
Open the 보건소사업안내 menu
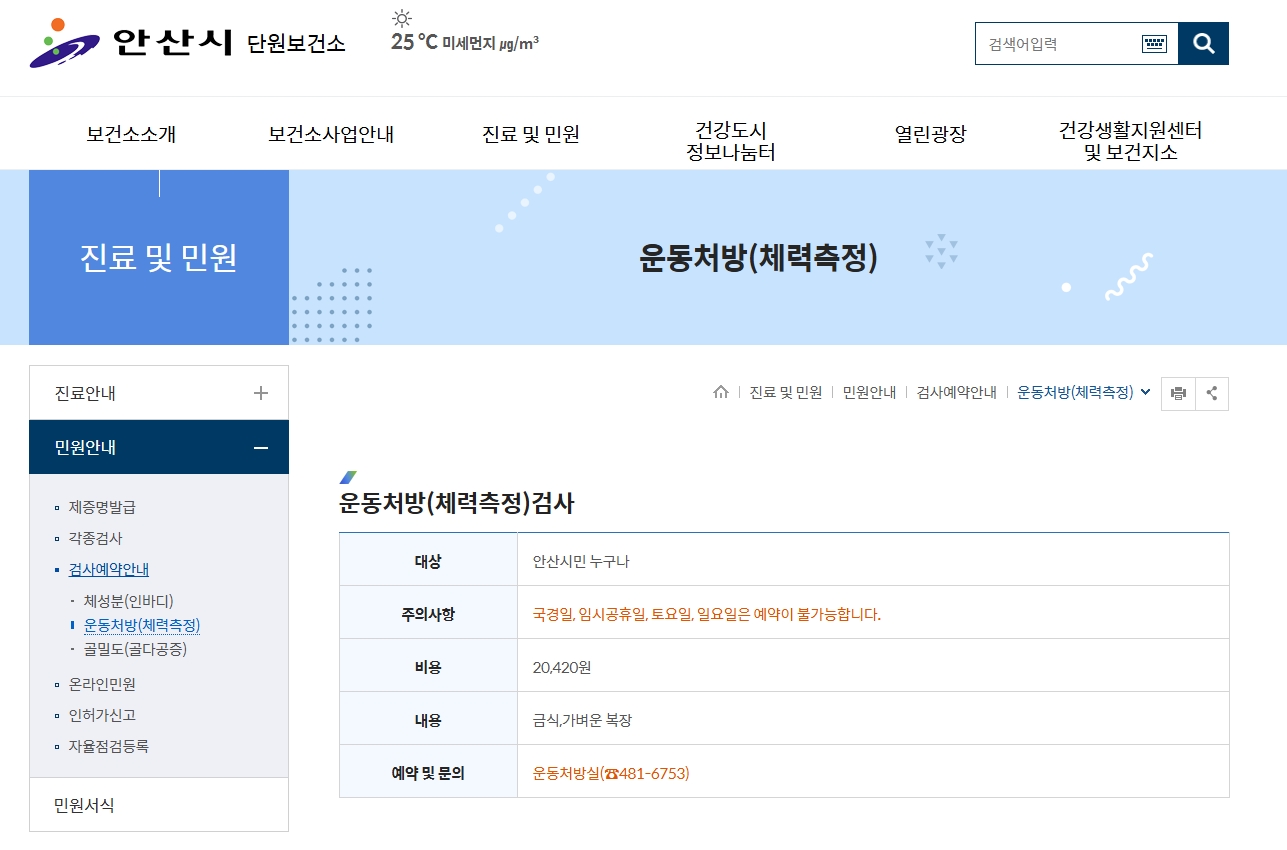click(331, 133)
